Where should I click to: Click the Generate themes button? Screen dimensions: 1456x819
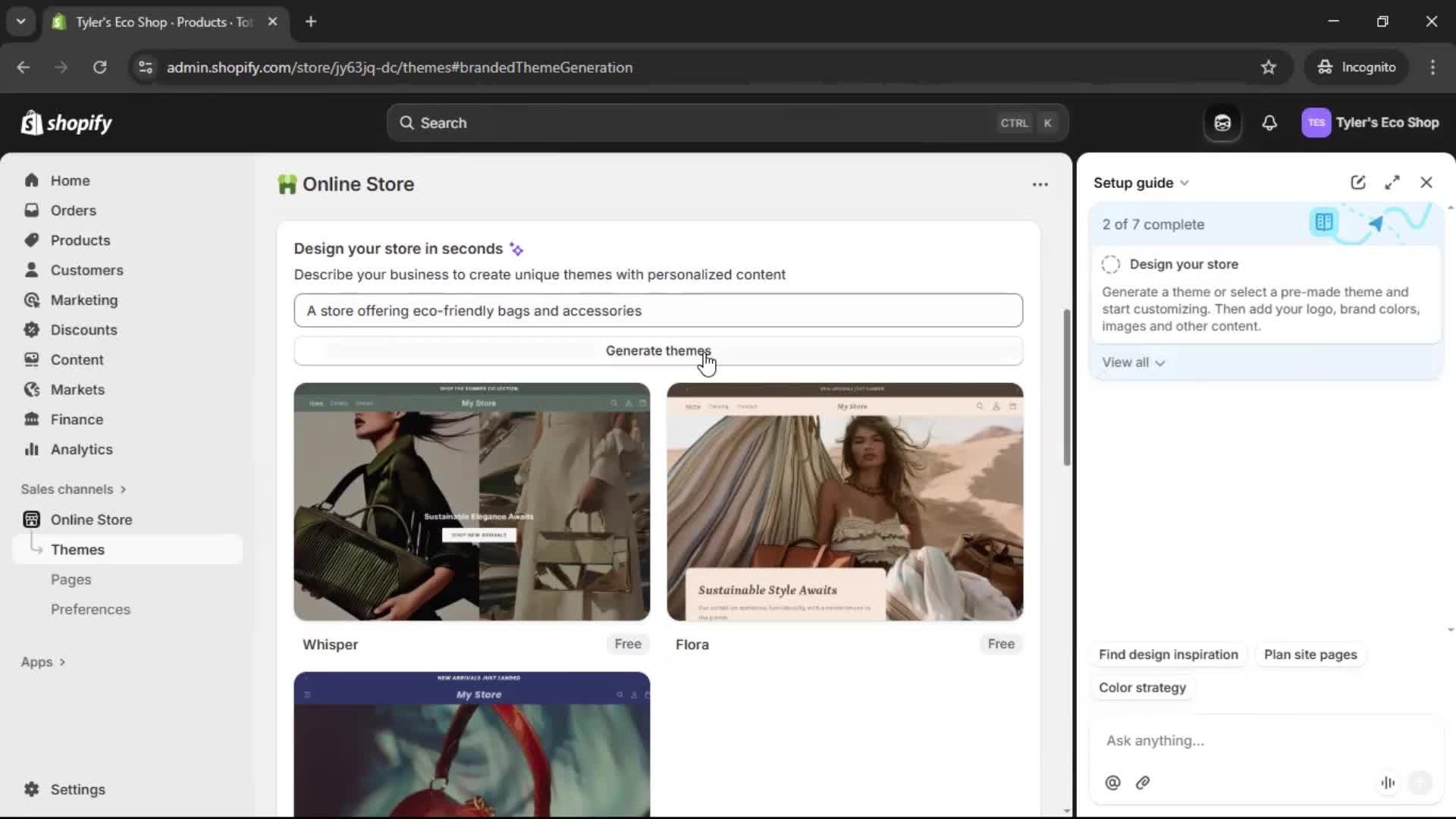[658, 350]
